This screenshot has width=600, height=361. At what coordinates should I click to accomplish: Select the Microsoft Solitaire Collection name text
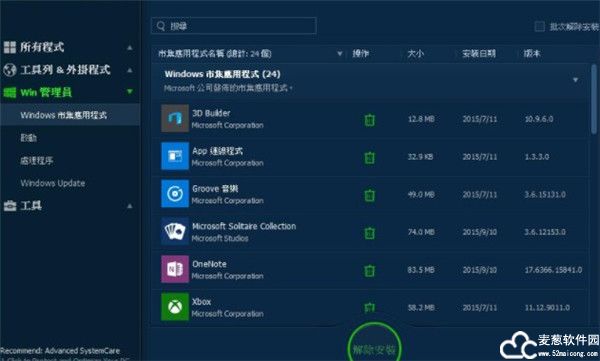pyautogui.click(x=244, y=226)
